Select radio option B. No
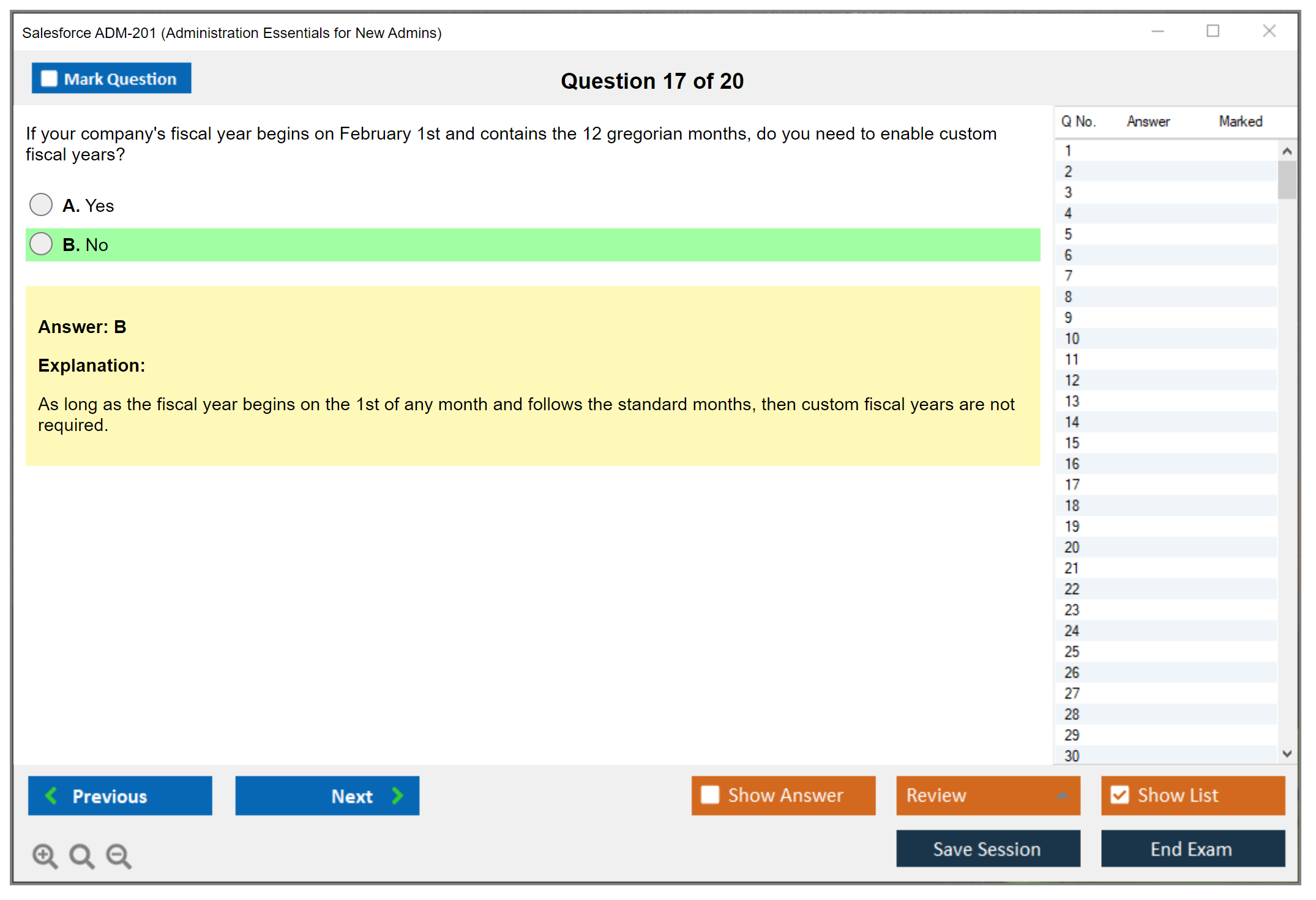Screen dimensions: 1316x900 tap(41, 244)
